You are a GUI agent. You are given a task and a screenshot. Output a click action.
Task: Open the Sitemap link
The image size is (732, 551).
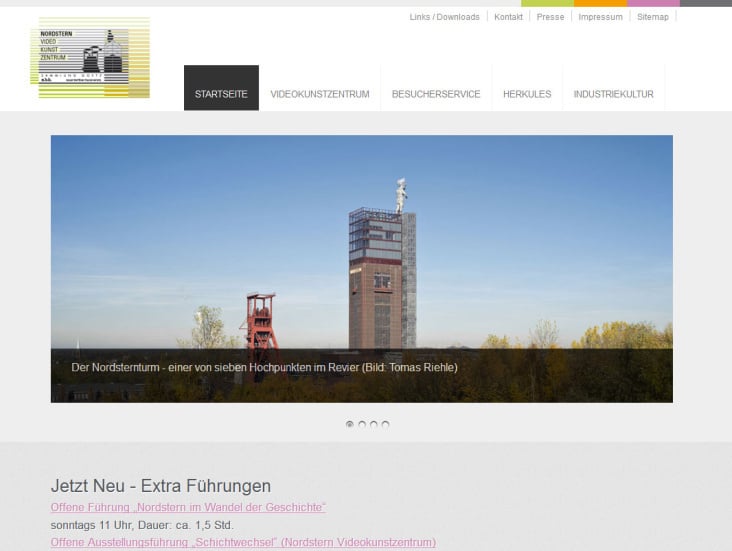tap(653, 17)
